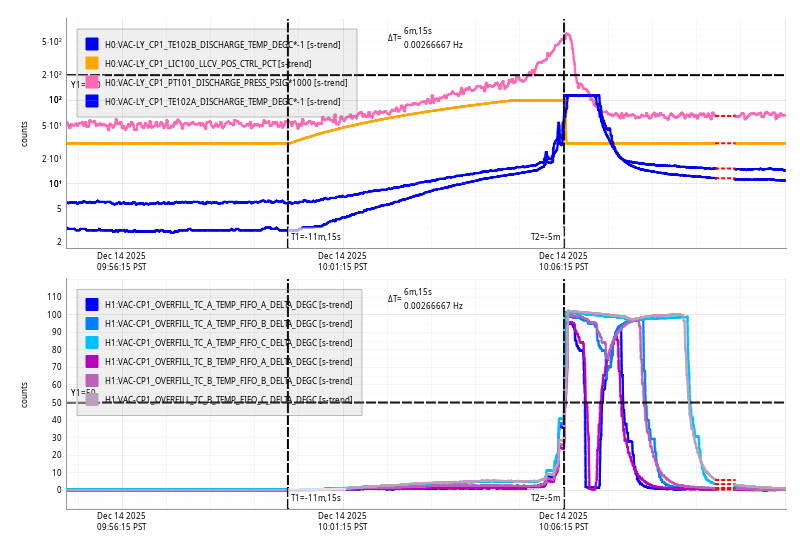Image resolution: width=804 pixels, height=551 pixels.
Task: Click the LIC100_LLCV_POS_CTRL_PCT legend label
Action: point(208,63)
